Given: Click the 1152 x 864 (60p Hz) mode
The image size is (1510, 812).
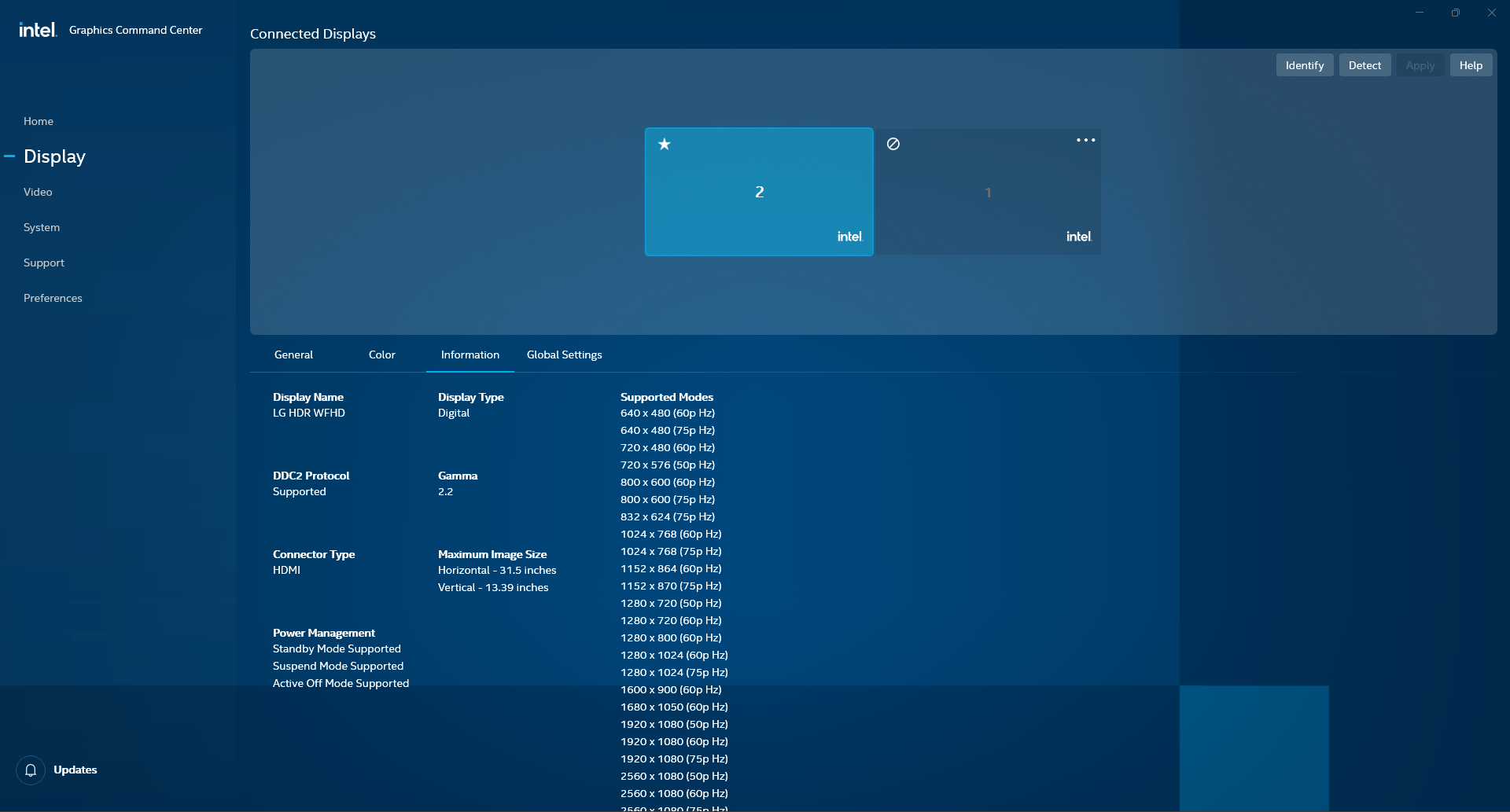Looking at the screenshot, I should click(671, 568).
